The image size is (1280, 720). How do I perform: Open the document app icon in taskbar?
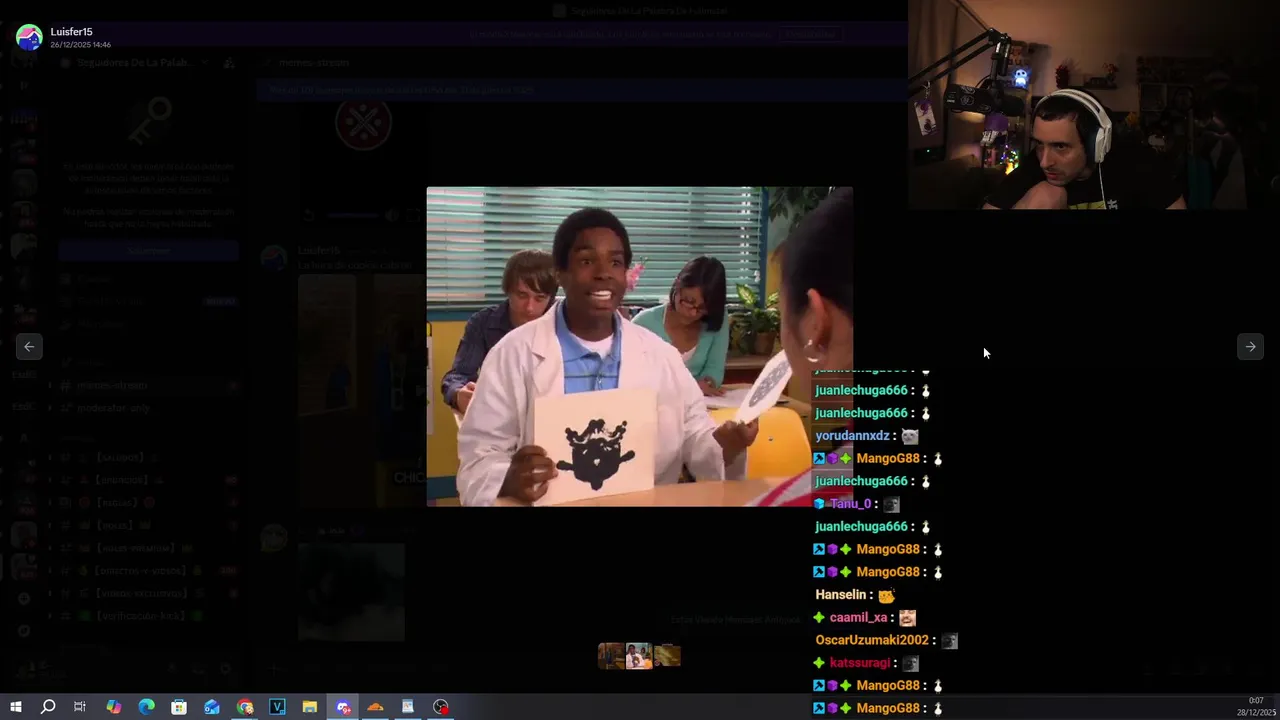tap(408, 707)
